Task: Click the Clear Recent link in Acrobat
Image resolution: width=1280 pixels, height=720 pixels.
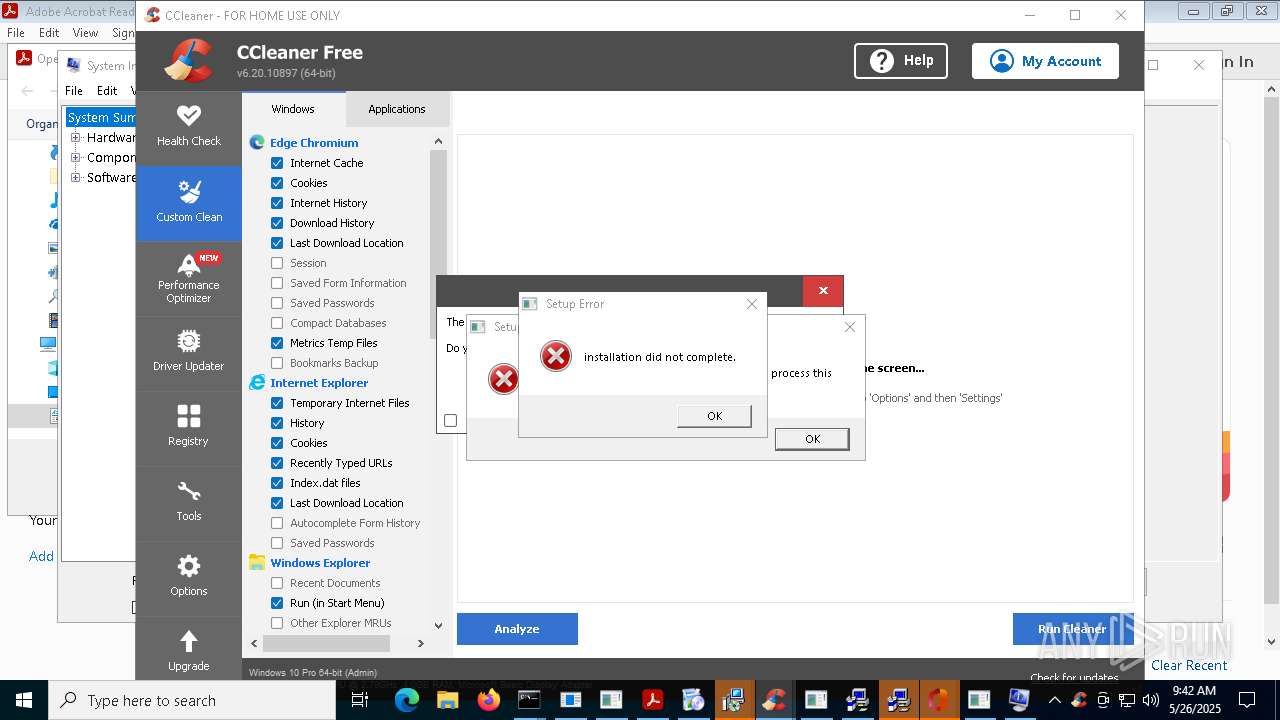Action: tap(1189, 665)
